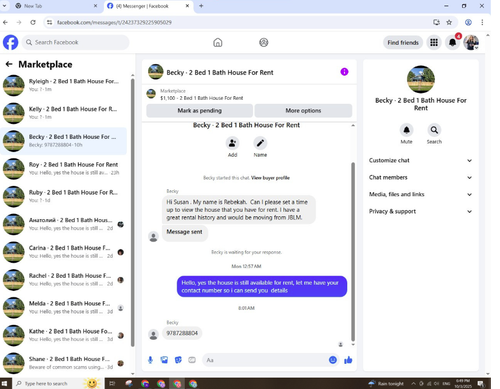Show hidden system tray icons
The width and height of the screenshot is (500, 389).
(413, 383)
